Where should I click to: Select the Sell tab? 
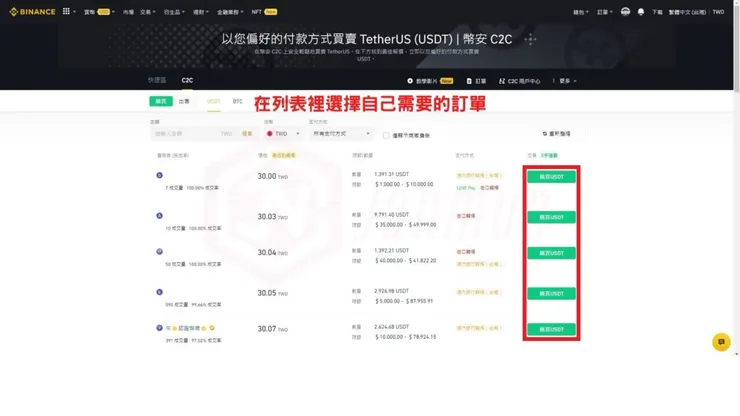184,101
